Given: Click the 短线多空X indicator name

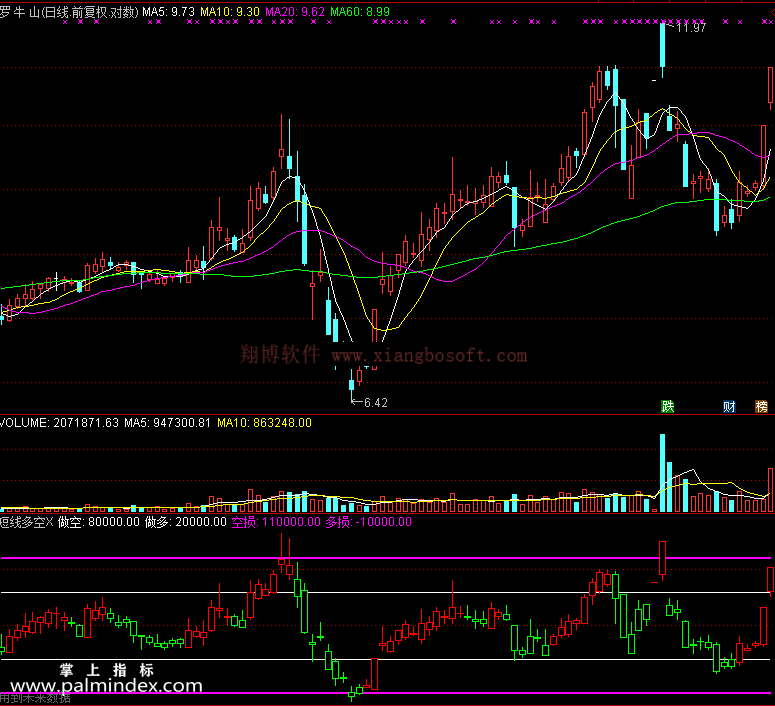Looking at the screenshot, I should tap(26, 522).
